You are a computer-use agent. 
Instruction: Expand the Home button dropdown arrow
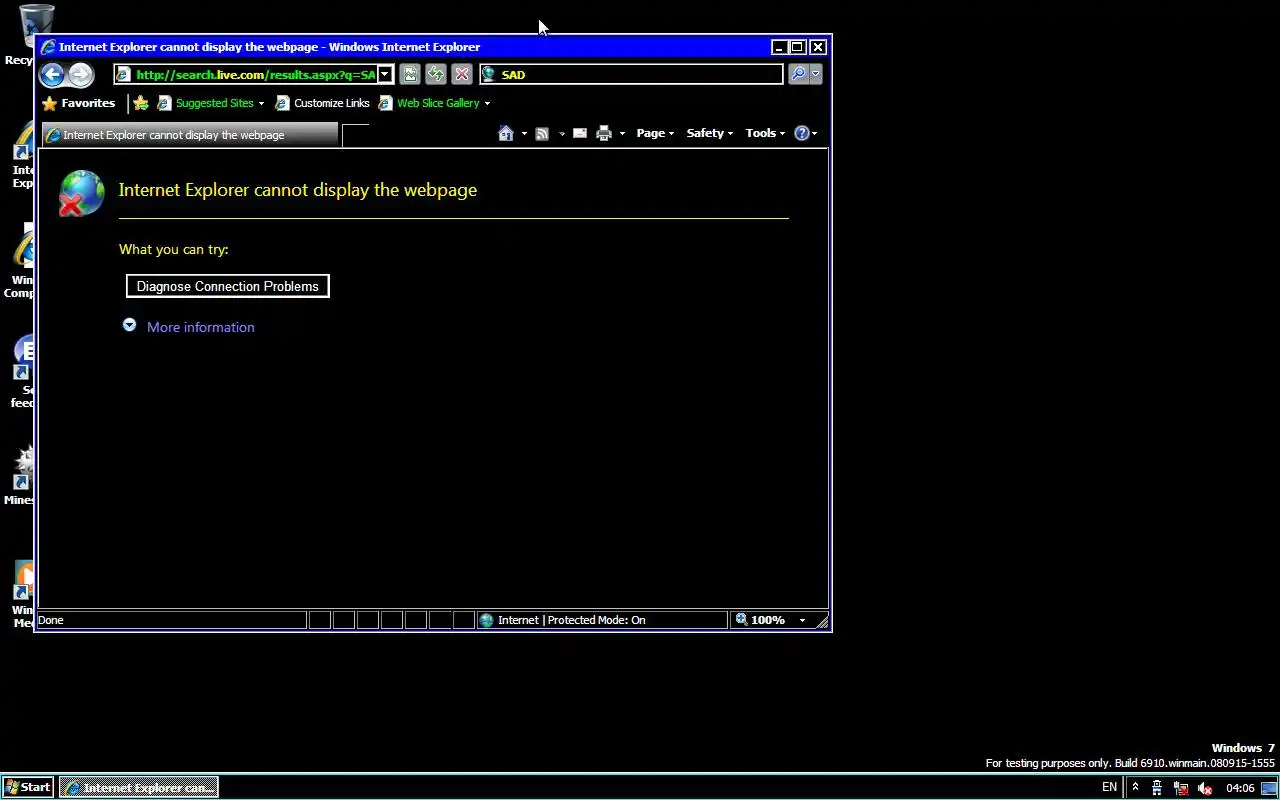point(524,133)
